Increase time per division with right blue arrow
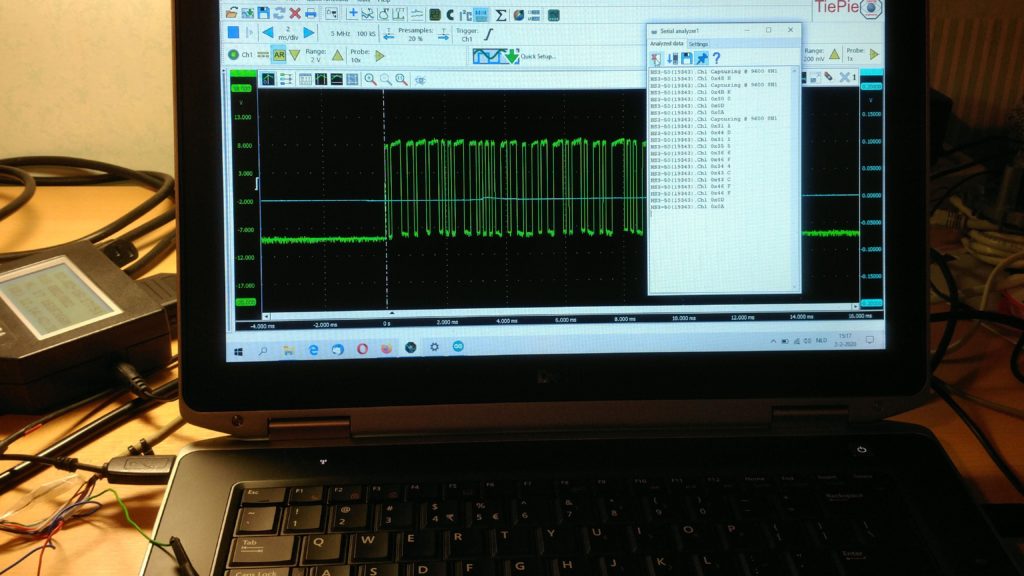Viewport: 1024px width, 576px height. pyautogui.click(x=309, y=33)
